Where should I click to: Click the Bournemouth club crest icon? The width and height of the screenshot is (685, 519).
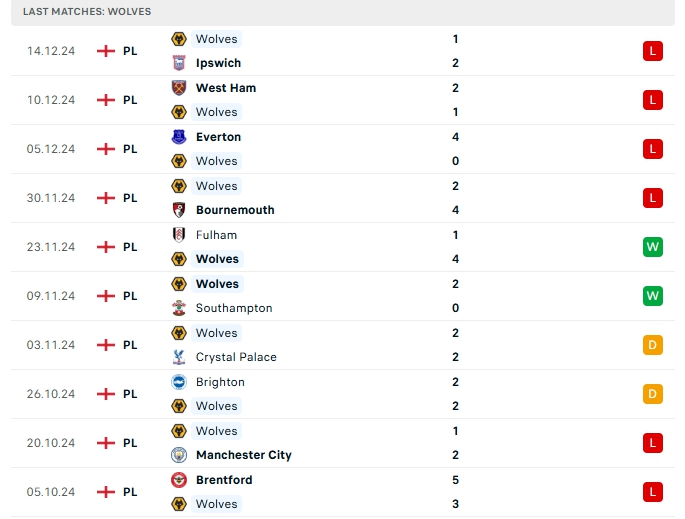pyautogui.click(x=179, y=210)
